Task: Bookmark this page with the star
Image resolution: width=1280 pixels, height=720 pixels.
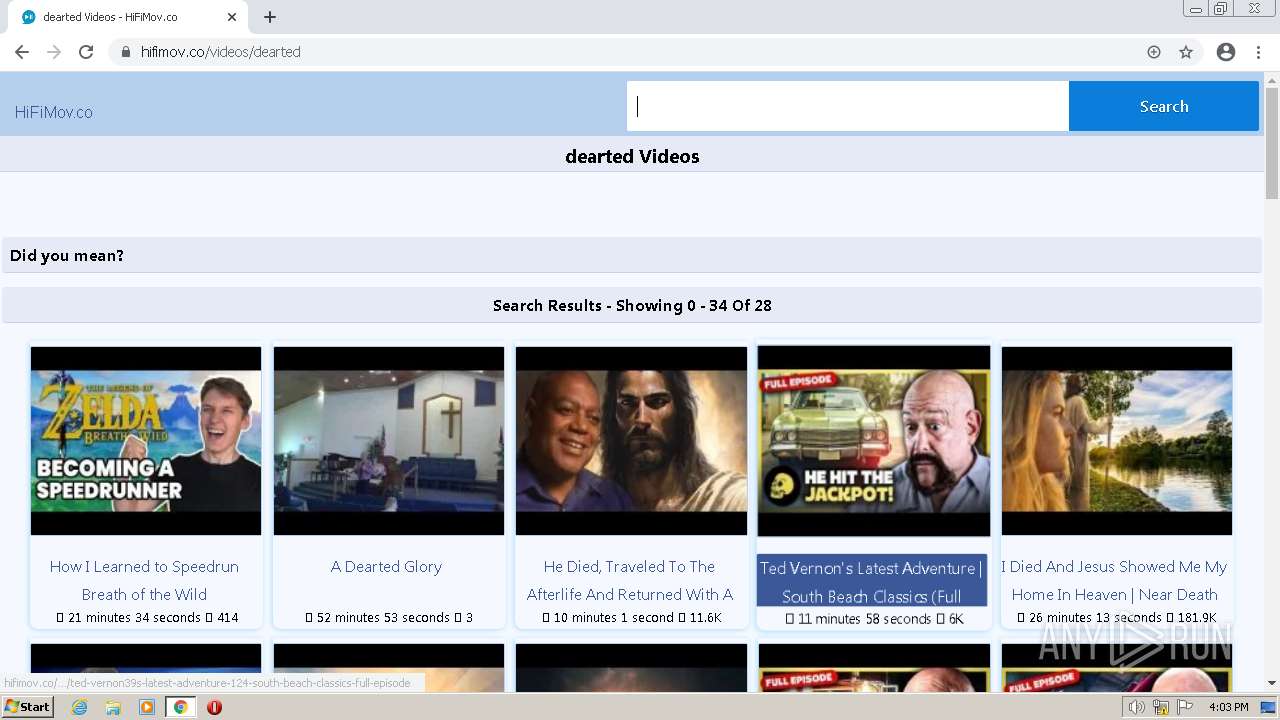Action: point(1186,52)
